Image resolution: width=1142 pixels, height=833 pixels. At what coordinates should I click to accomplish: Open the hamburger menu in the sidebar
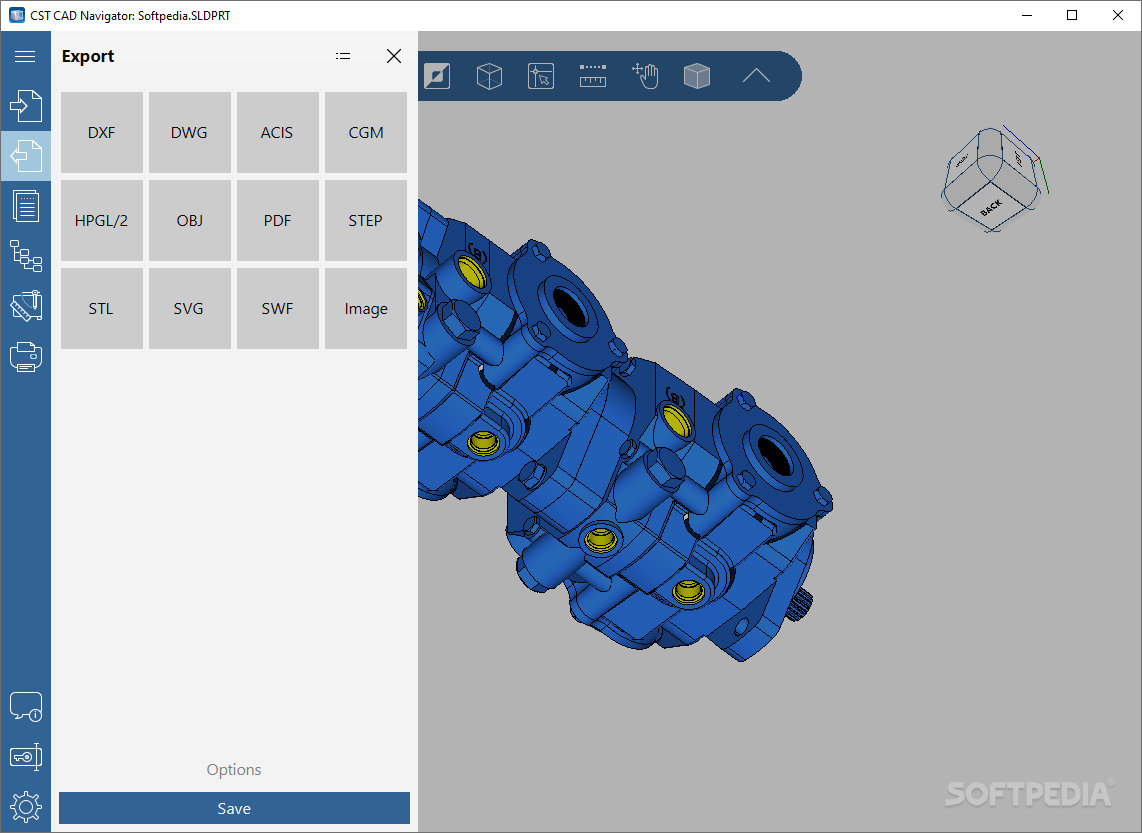click(x=25, y=56)
